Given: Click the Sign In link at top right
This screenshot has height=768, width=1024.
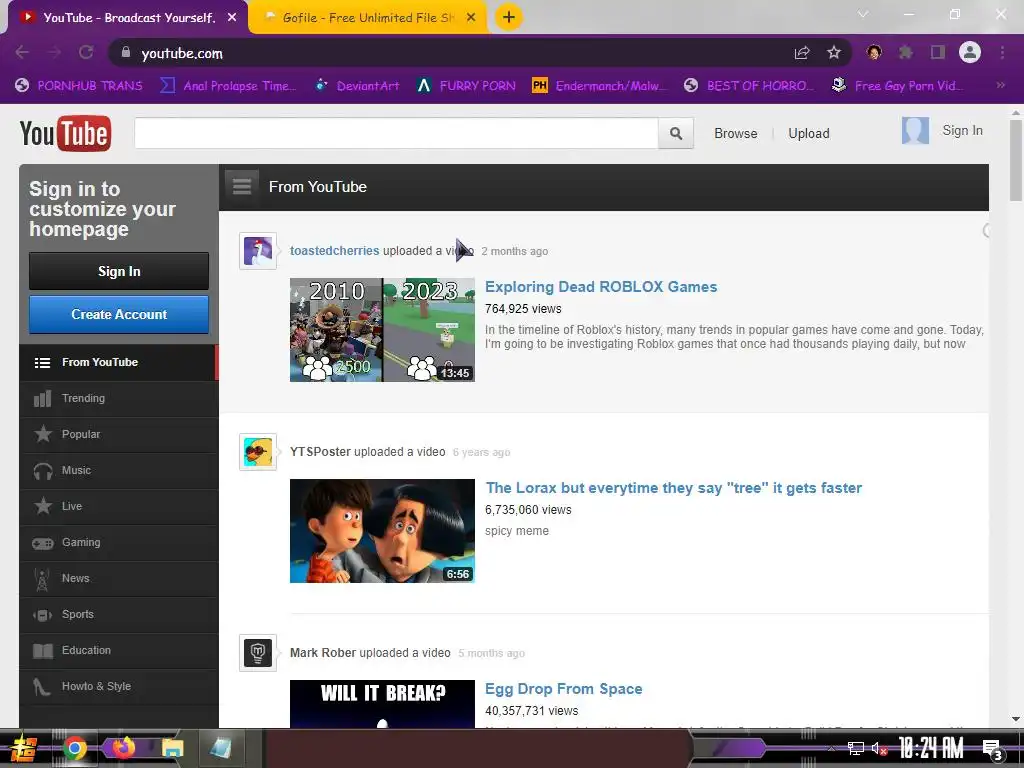Looking at the screenshot, I should [x=962, y=131].
